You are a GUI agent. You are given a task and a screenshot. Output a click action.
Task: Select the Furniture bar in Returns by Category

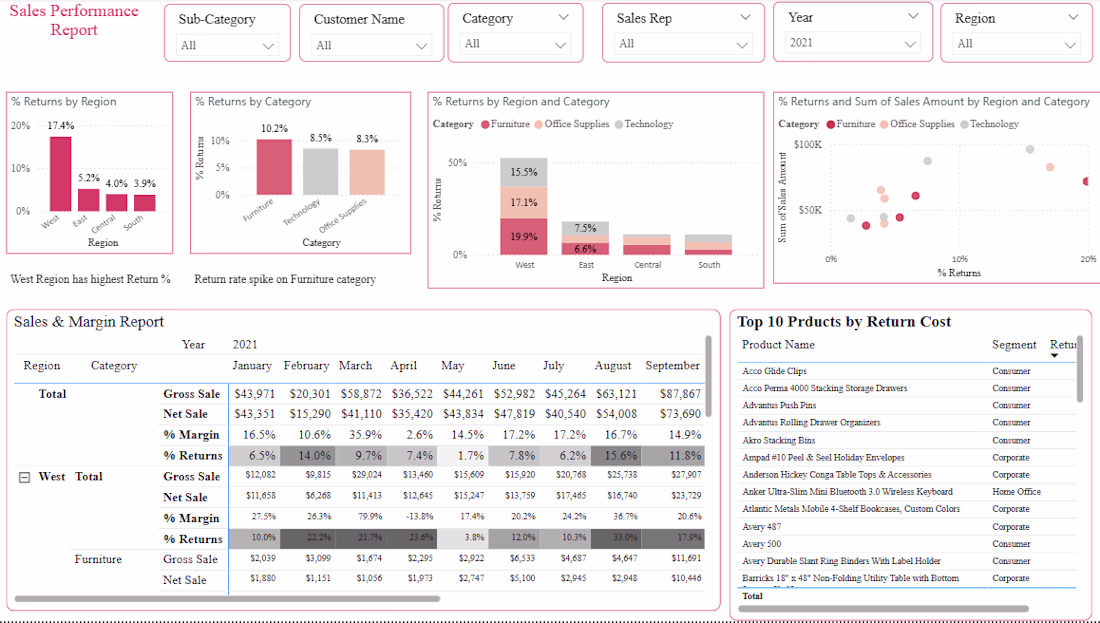pyautogui.click(x=274, y=167)
